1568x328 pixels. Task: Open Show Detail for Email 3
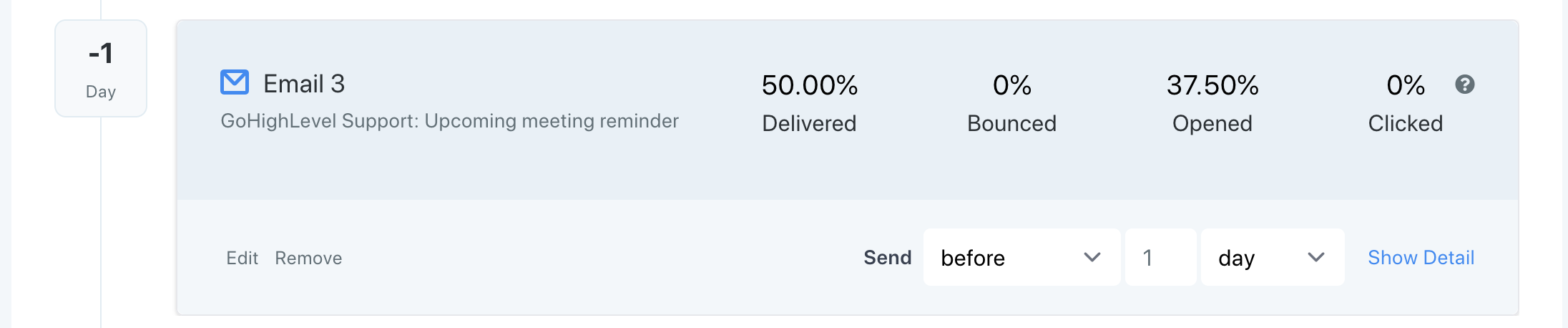(x=1421, y=258)
